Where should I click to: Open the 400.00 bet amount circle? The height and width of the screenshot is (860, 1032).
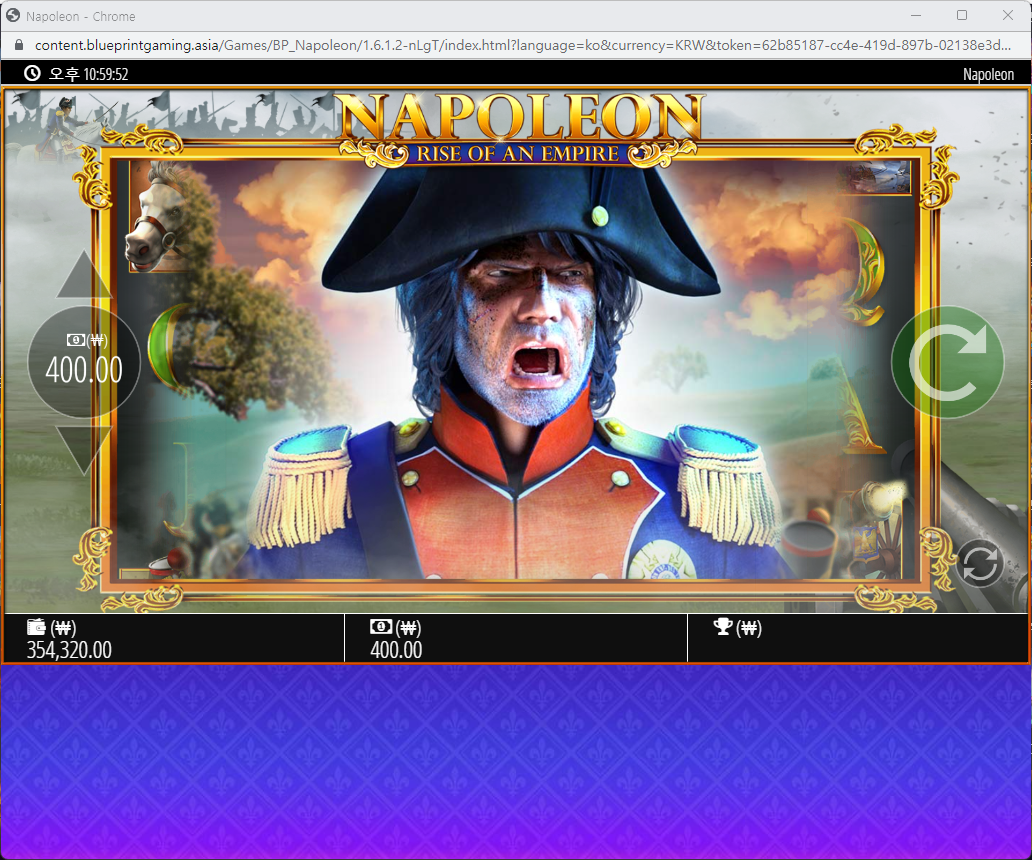84,362
